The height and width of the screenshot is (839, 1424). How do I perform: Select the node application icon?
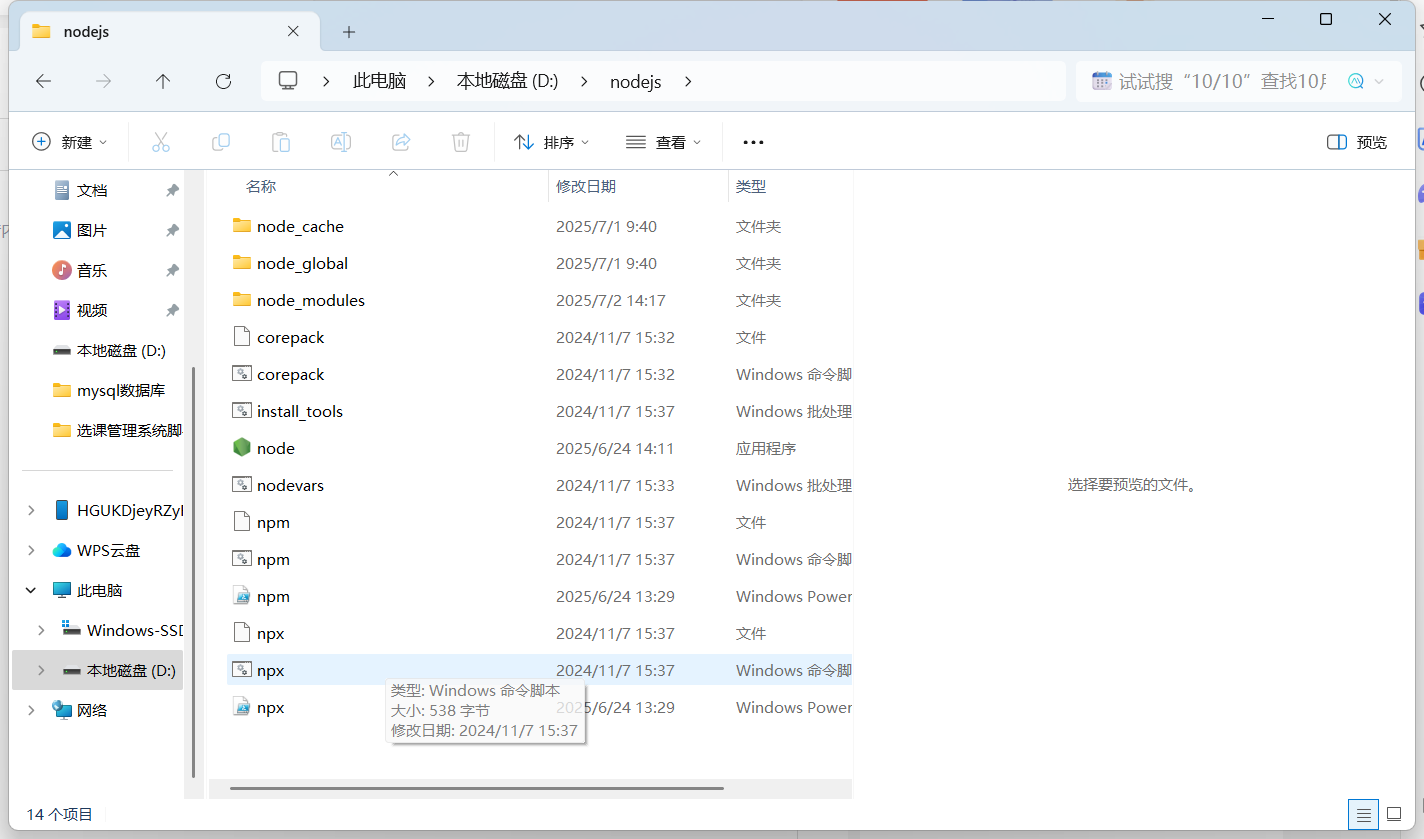click(241, 448)
